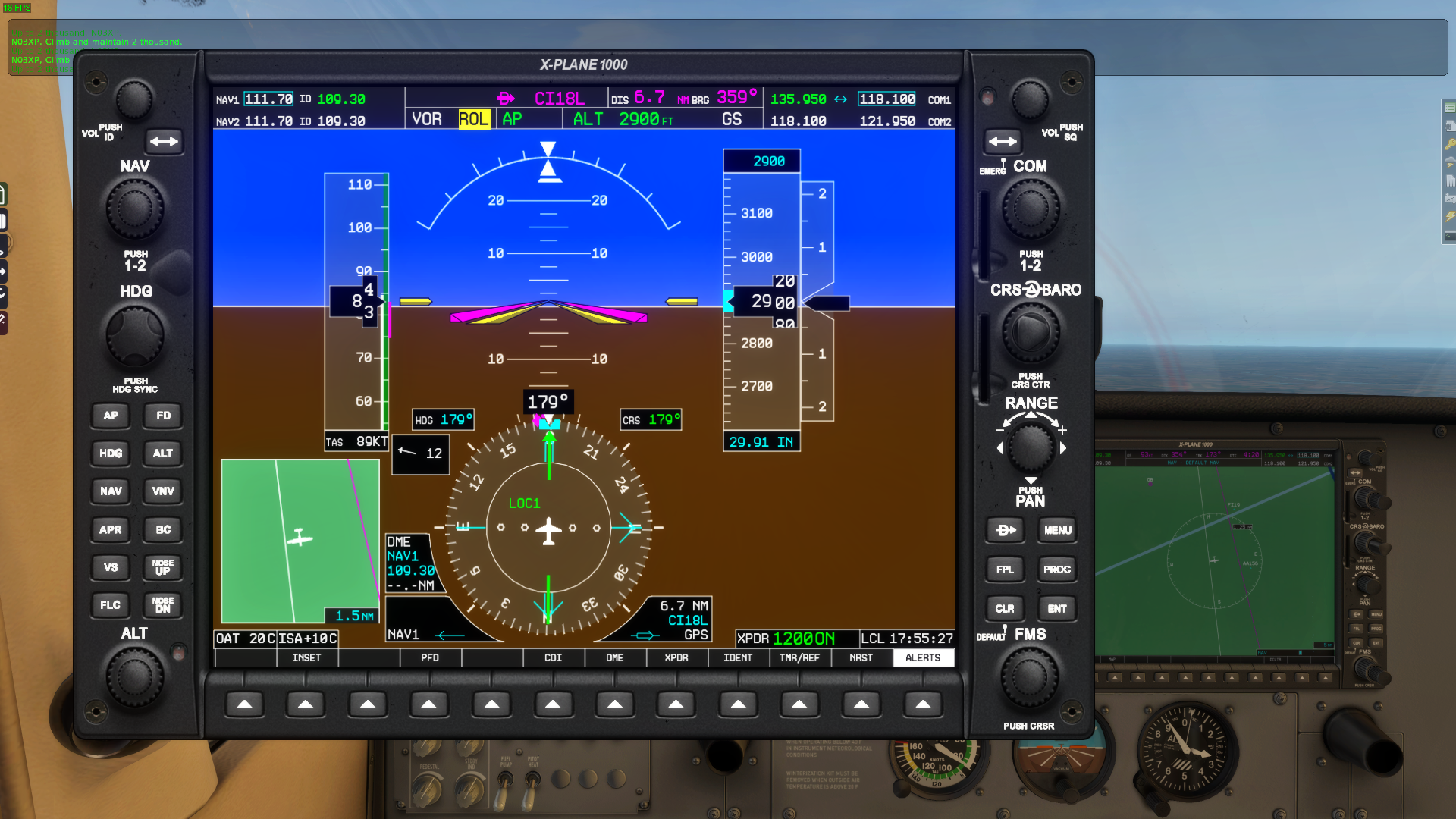Image resolution: width=1456 pixels, height=819 pixels.
Task: Click the selected altitude 2900 box
Action: tap(761, 161)
